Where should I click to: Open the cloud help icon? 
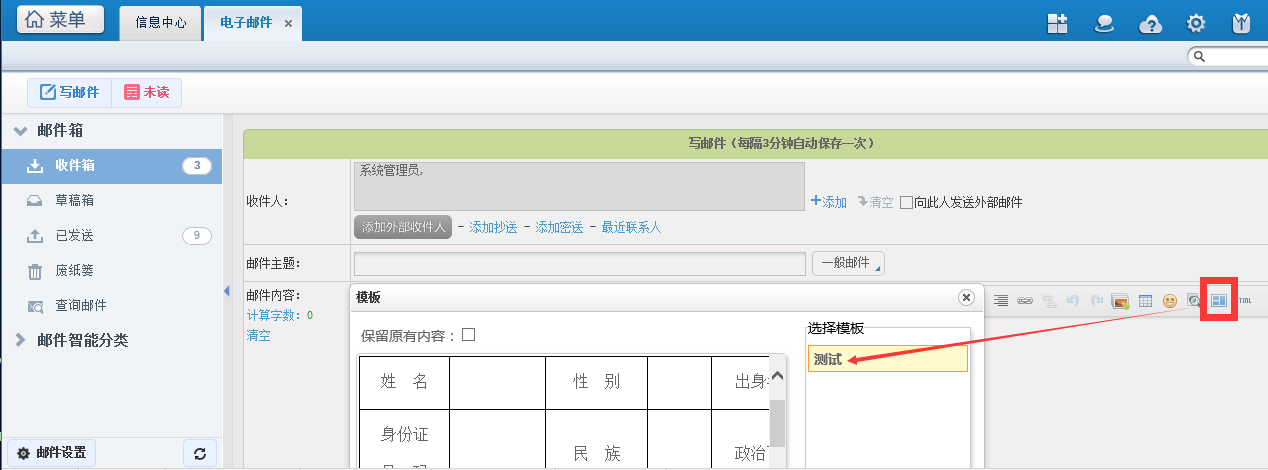(1151, 24)
